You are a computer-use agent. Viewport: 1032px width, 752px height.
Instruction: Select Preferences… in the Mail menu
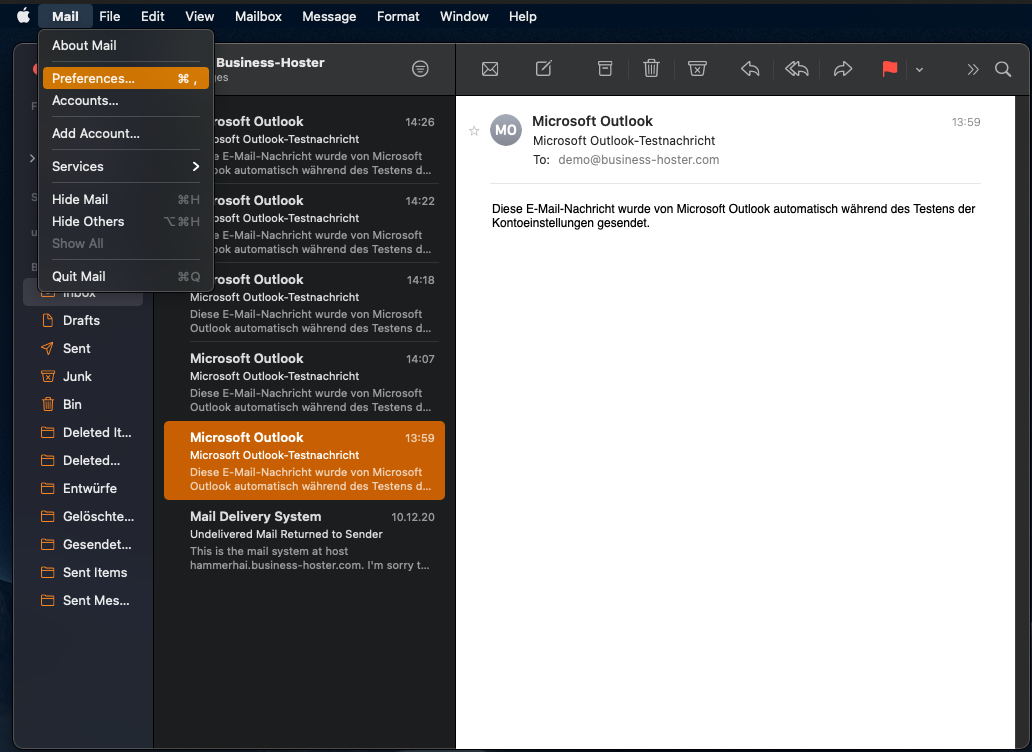(x=126, y=78)
